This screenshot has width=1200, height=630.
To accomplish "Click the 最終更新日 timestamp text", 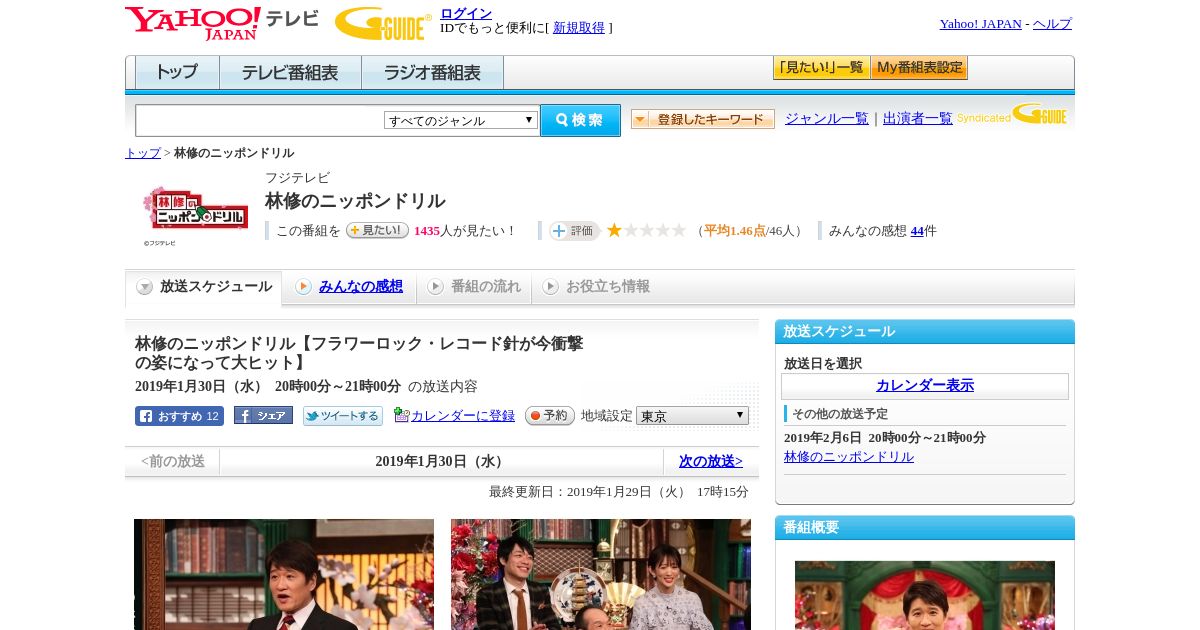I will (x=619, y=492).
